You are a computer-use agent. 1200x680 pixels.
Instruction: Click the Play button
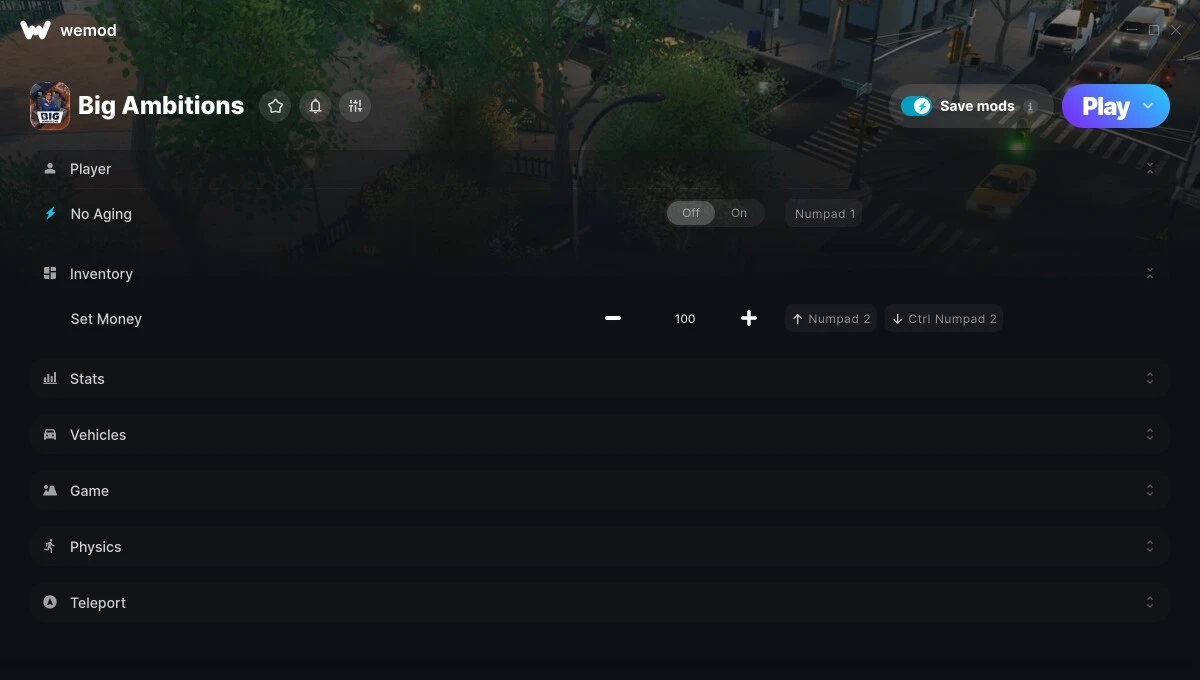[1105, 106]
